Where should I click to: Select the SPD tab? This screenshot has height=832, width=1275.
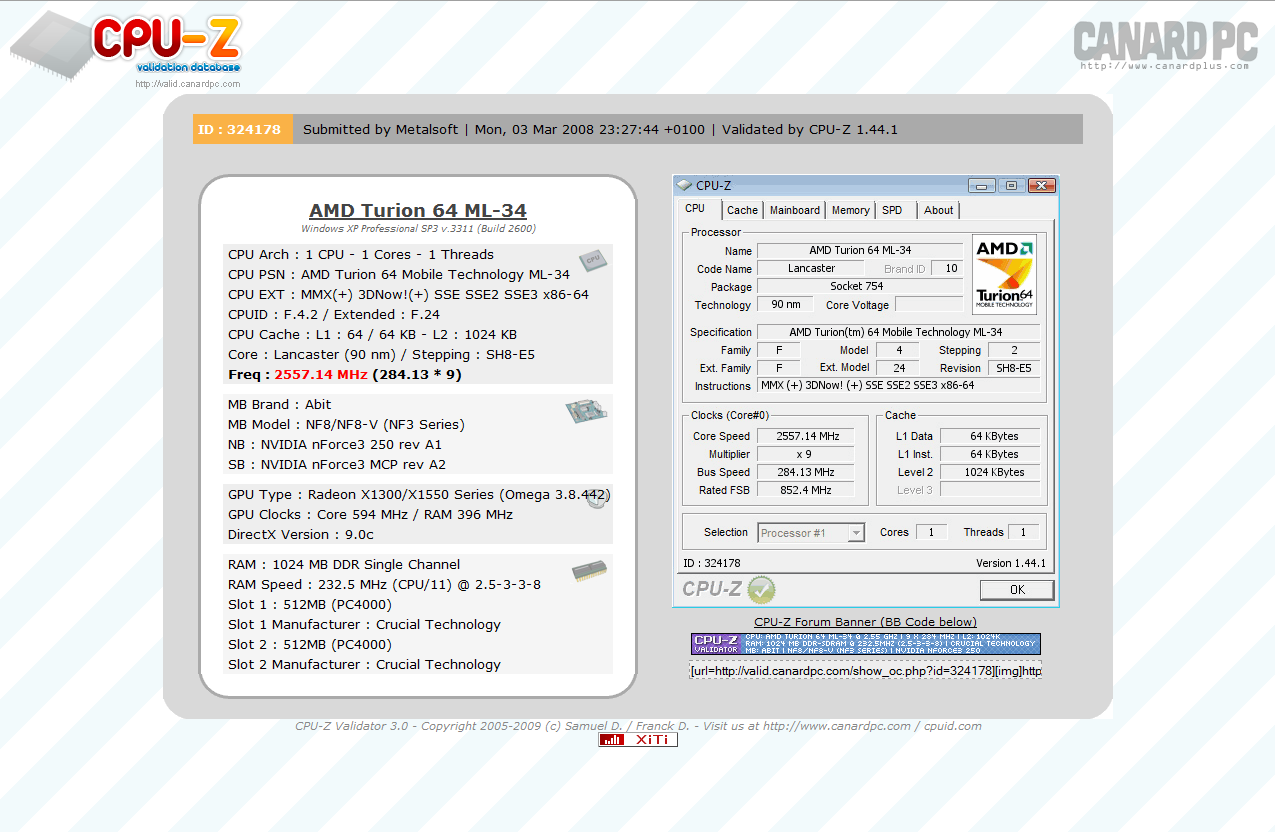892,210
